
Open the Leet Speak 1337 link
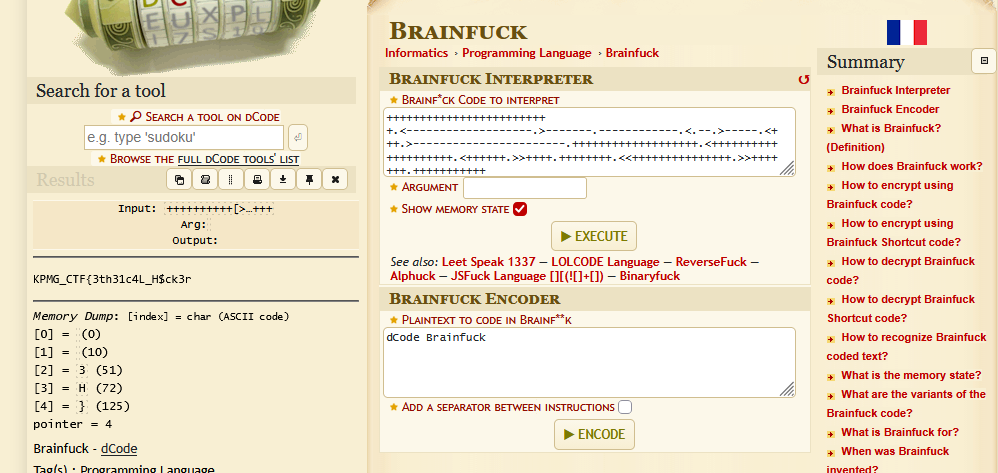coord(488,262)
